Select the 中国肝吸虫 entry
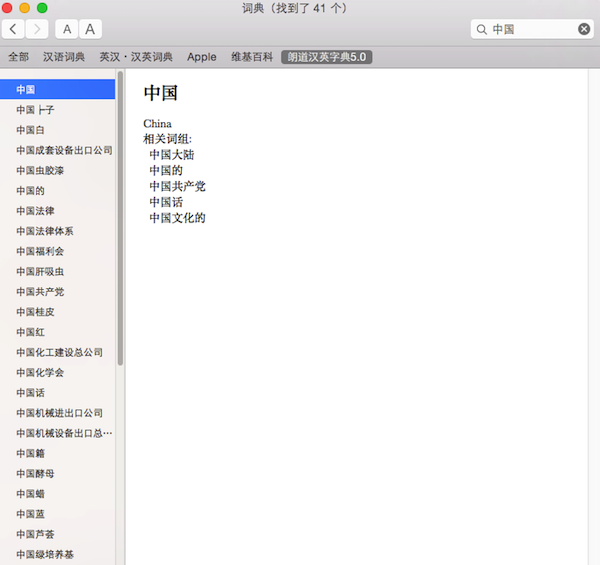 pyautogui.click(x=57, y=272)
